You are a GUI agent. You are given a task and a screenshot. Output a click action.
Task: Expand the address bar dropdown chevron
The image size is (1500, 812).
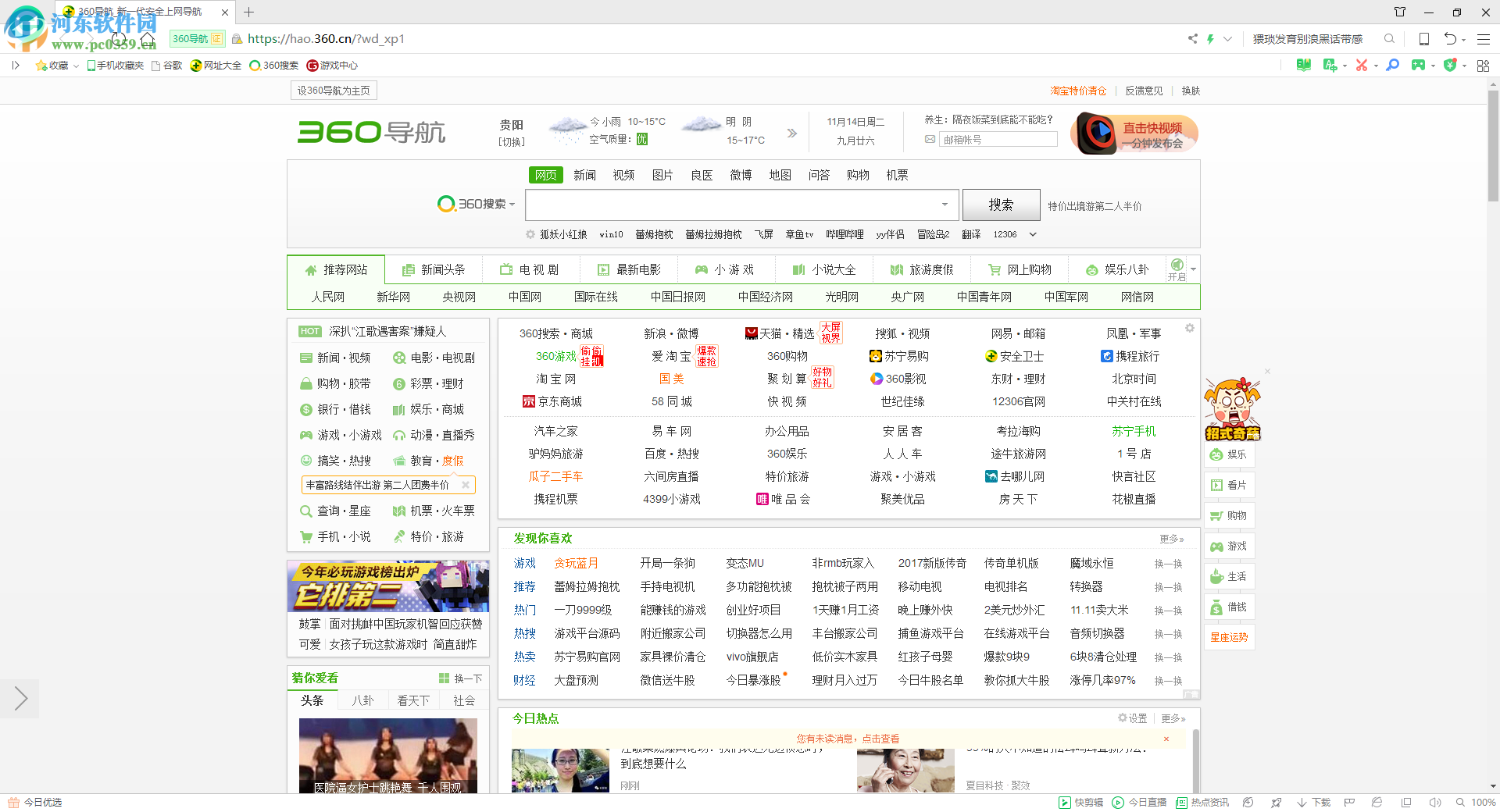[x=1227, y=38]
